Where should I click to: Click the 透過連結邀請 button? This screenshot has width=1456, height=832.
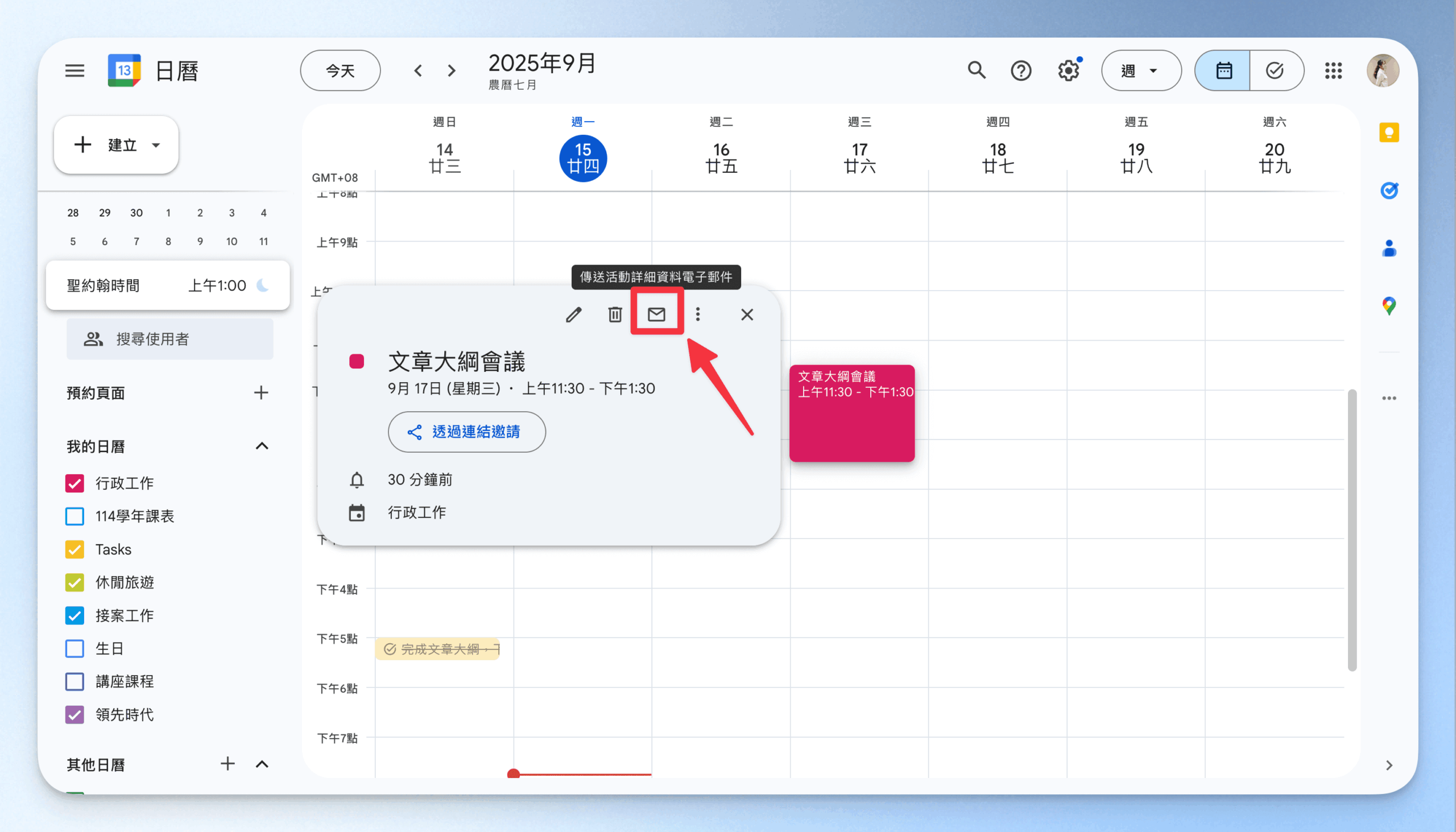pos(466,432)
